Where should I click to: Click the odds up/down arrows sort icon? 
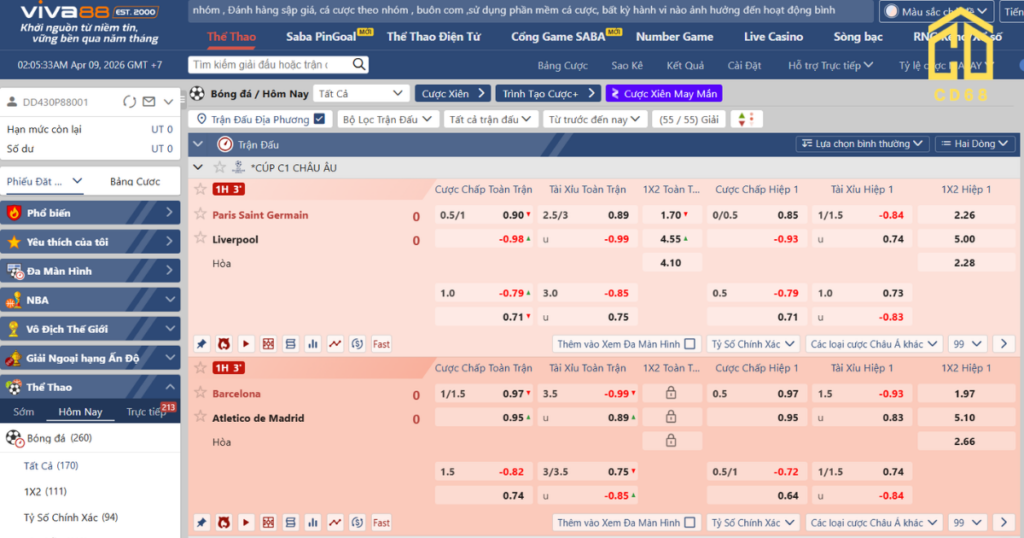tap(746, 119)
